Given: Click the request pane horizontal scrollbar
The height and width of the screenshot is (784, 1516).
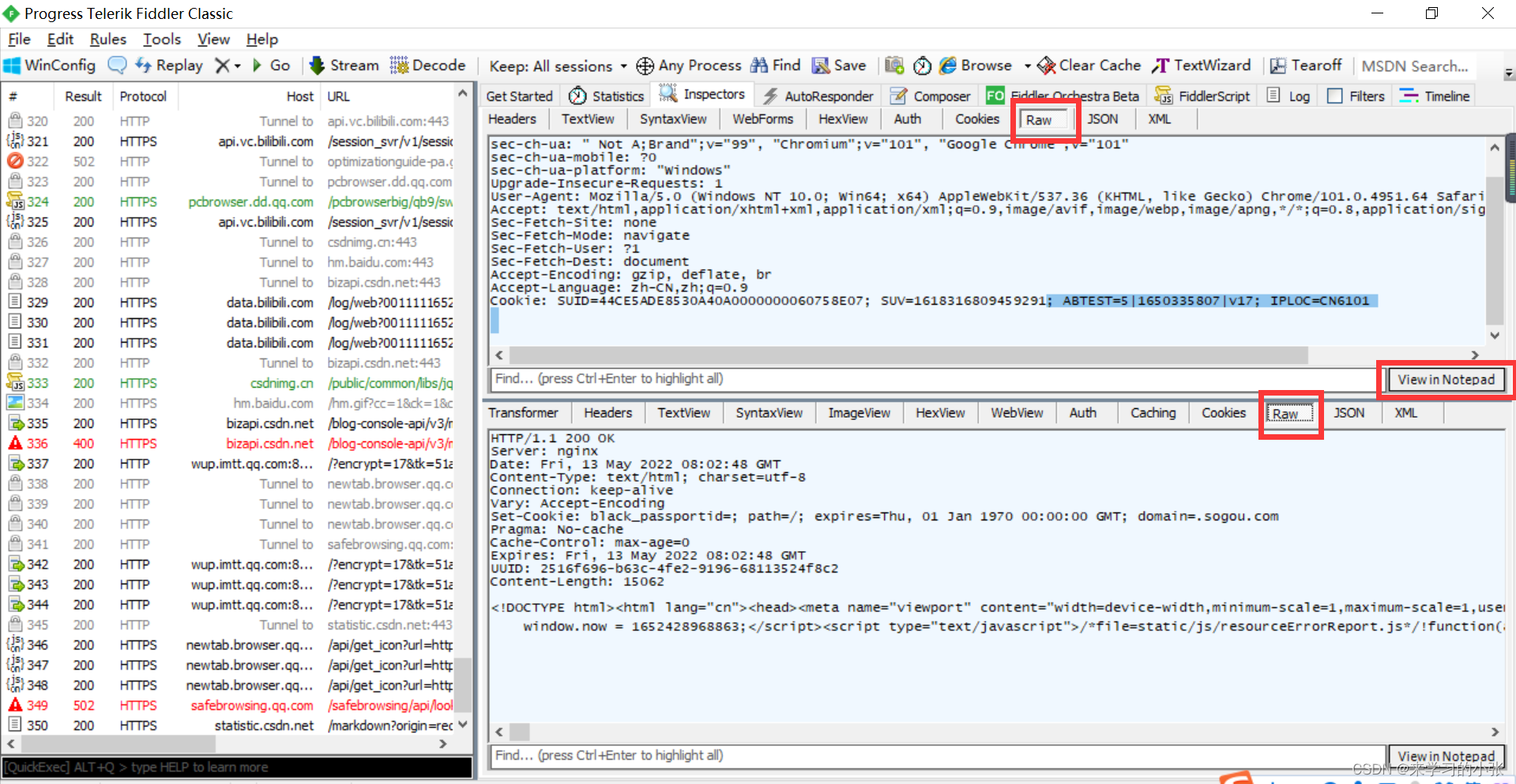Looking at the screenshot, I should point(908,355).
